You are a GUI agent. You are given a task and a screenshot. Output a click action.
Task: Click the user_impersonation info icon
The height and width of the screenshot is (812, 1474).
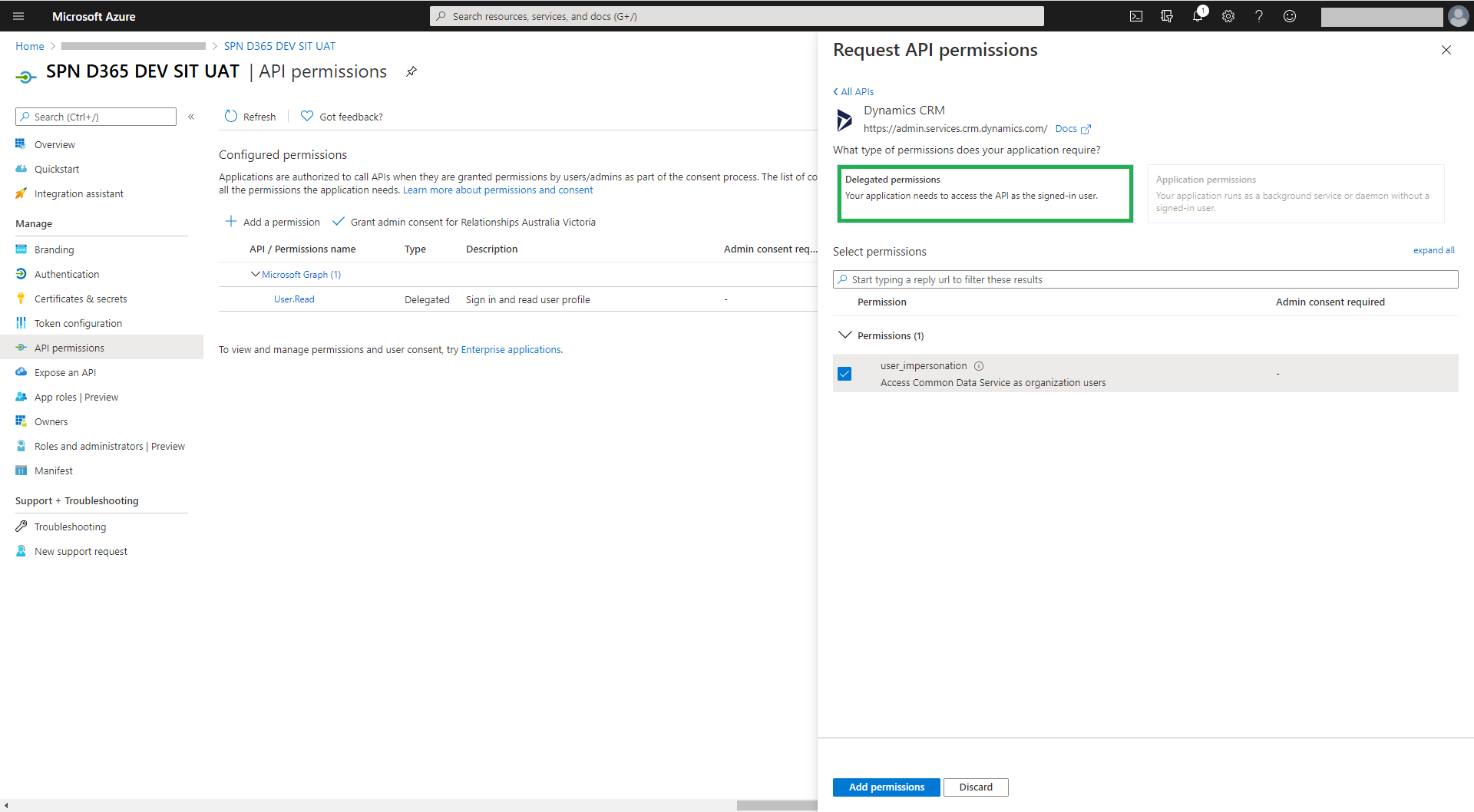(x=979, y=366)
